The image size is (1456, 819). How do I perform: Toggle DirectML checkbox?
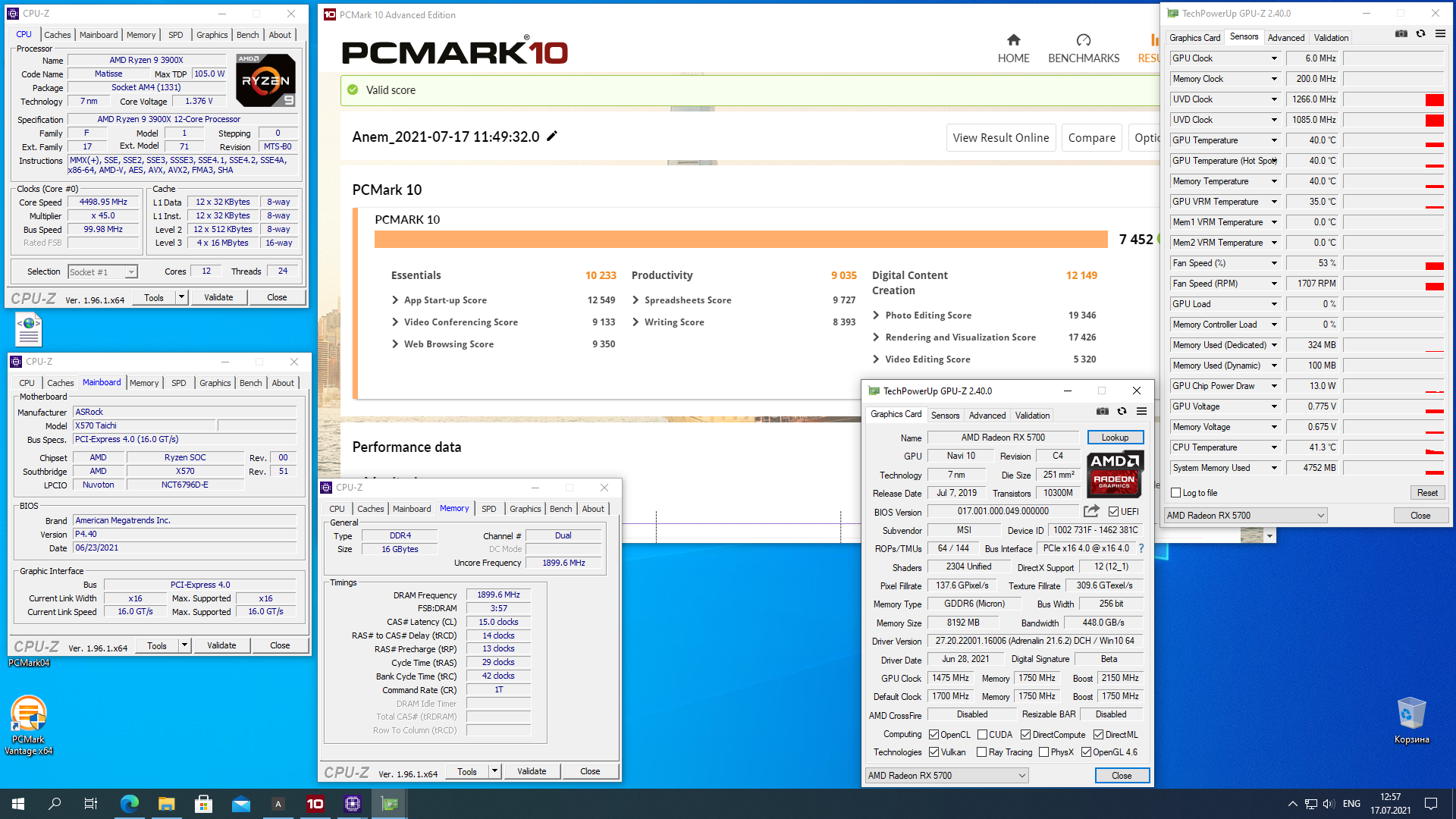pos(1098,735)
